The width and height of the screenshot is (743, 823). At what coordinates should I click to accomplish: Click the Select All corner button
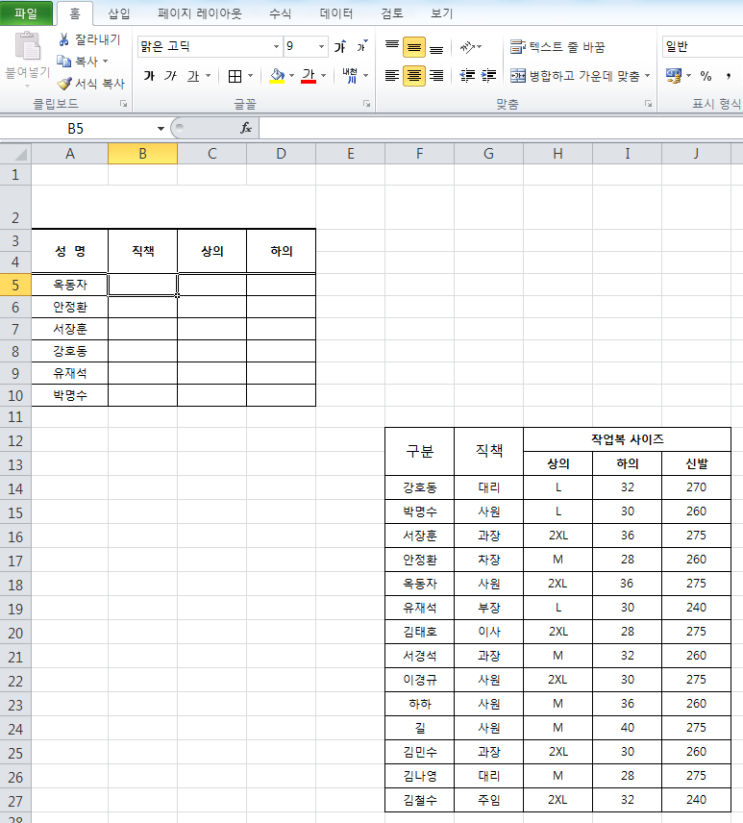(16, 154)
